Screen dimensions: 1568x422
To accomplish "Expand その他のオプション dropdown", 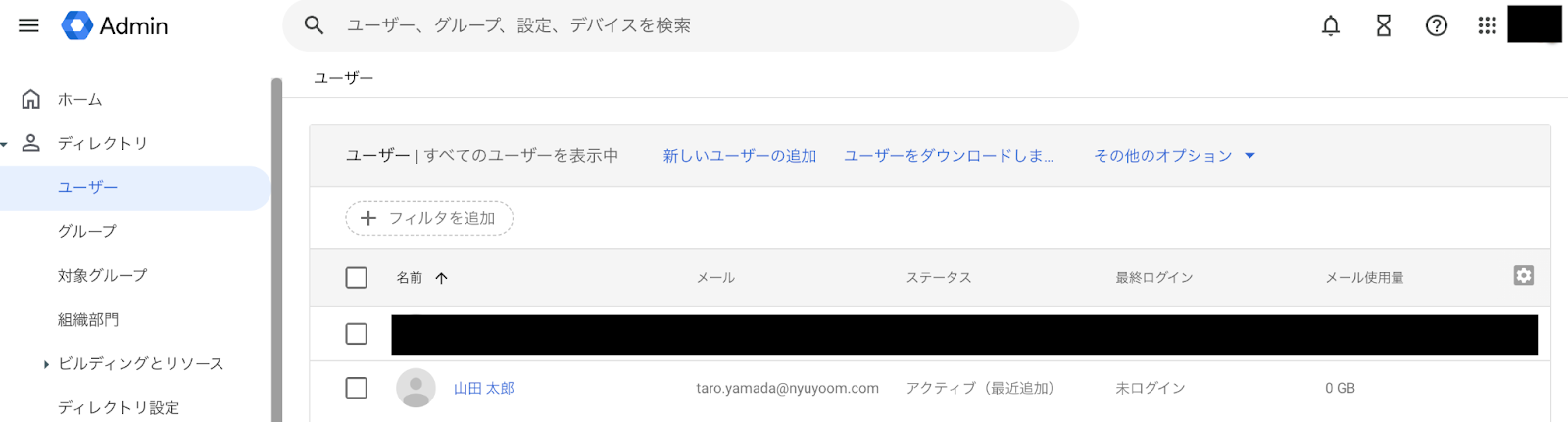I will point(1174,156).
